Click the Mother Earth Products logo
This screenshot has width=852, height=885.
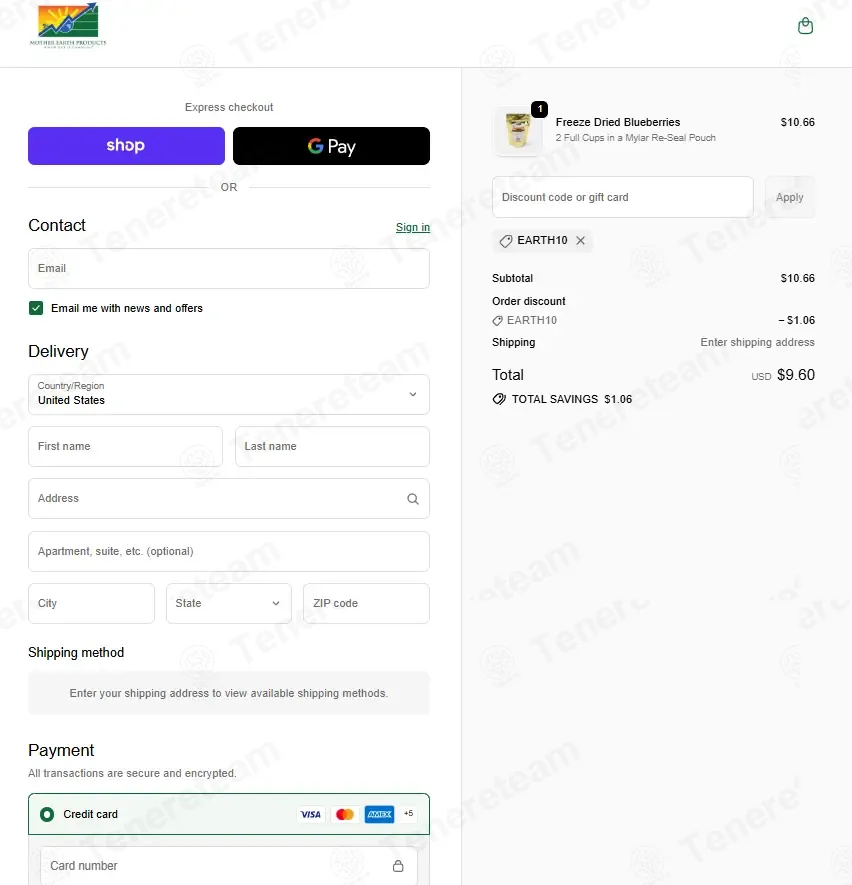point(68,26)
